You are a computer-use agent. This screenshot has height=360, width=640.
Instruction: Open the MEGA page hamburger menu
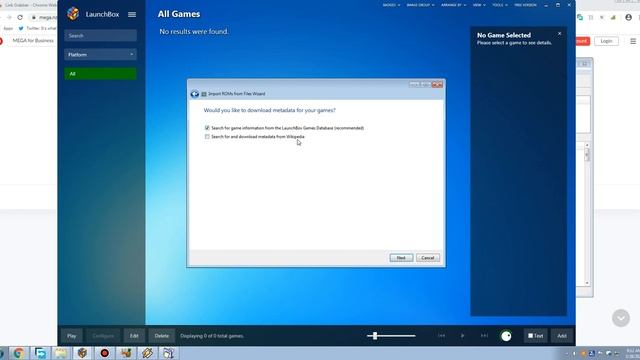[633, 41]
